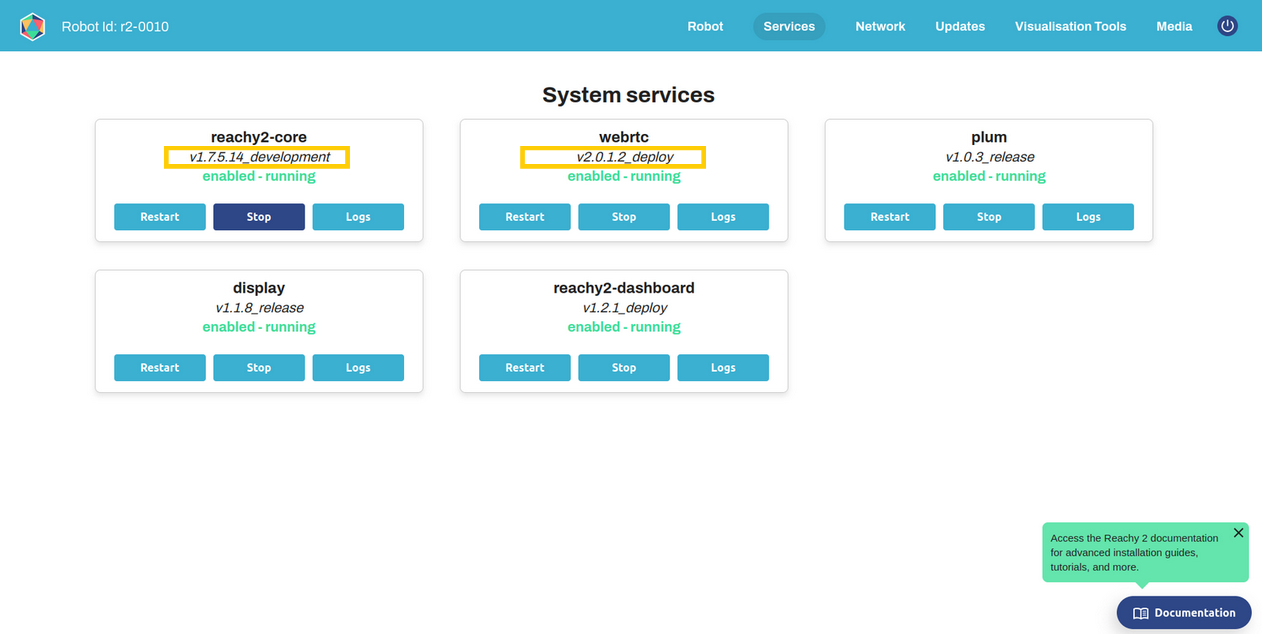Click the 'plum' service title
1262x634 pixels.
[989, 137]
